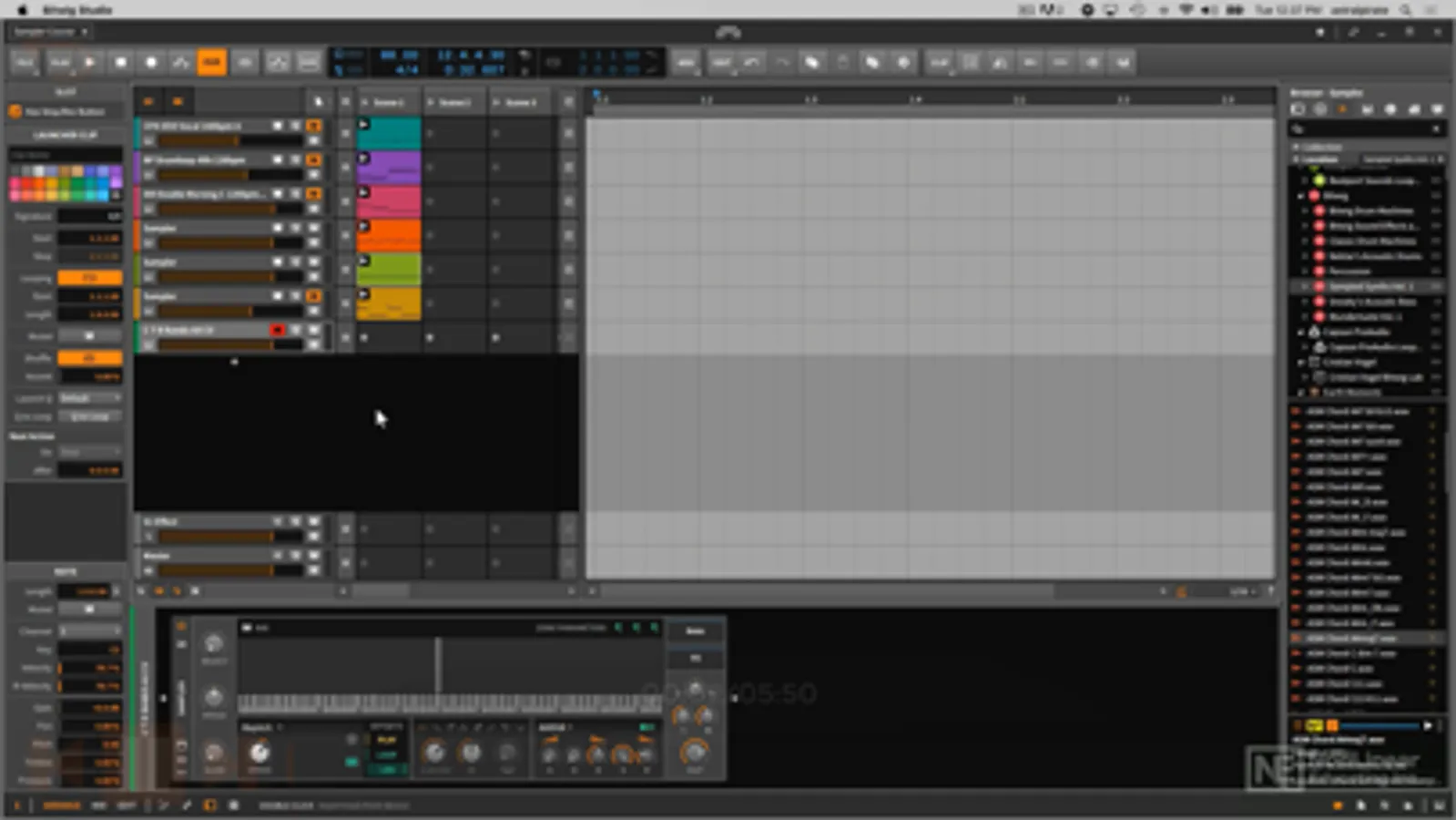Screen dimensions: 1456x820
Task: Toggle the orange Shuffle switch in inspector
Action: tap(89, 357)
